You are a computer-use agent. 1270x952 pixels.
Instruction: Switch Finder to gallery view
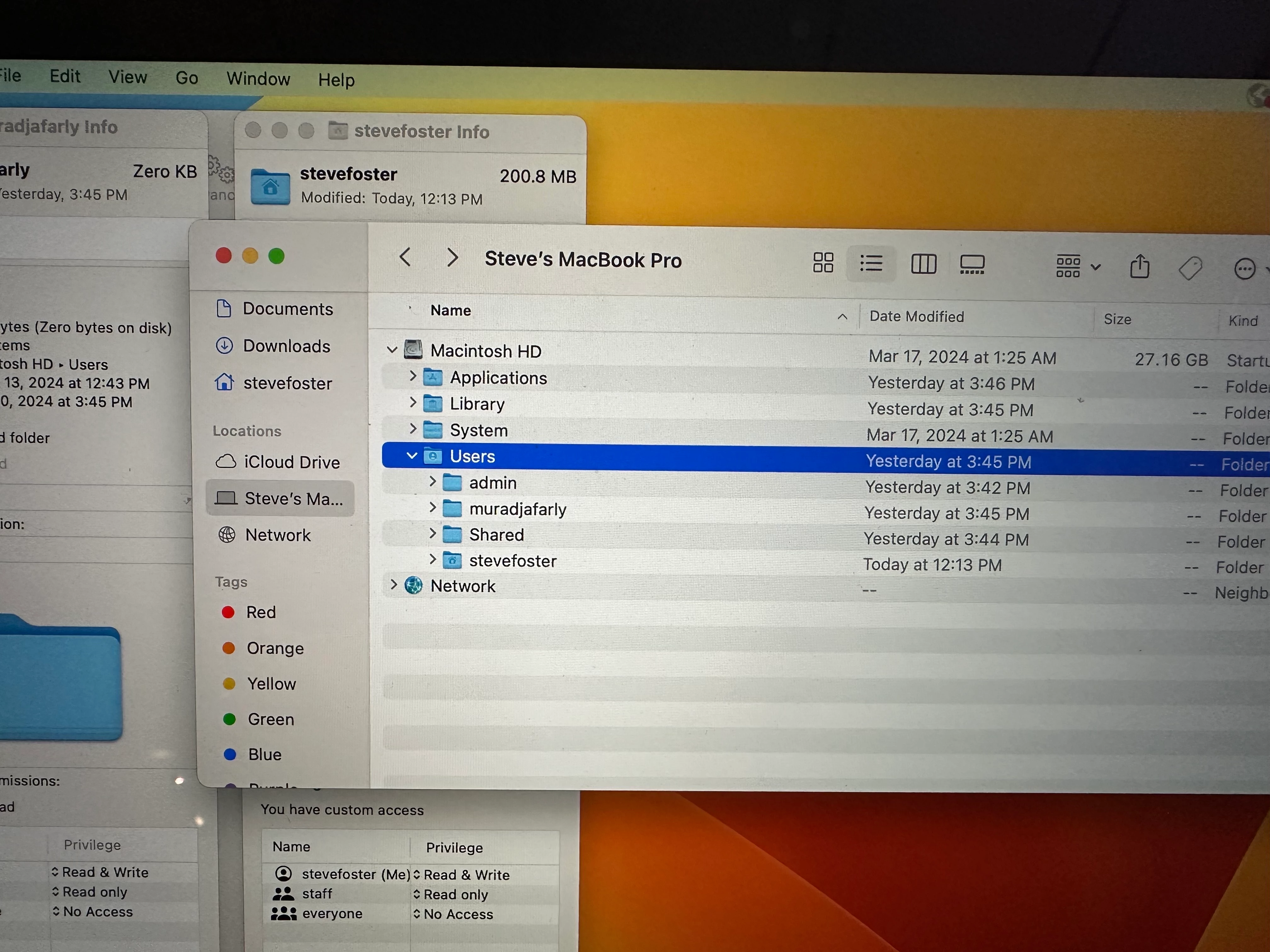tap(972, 264)
